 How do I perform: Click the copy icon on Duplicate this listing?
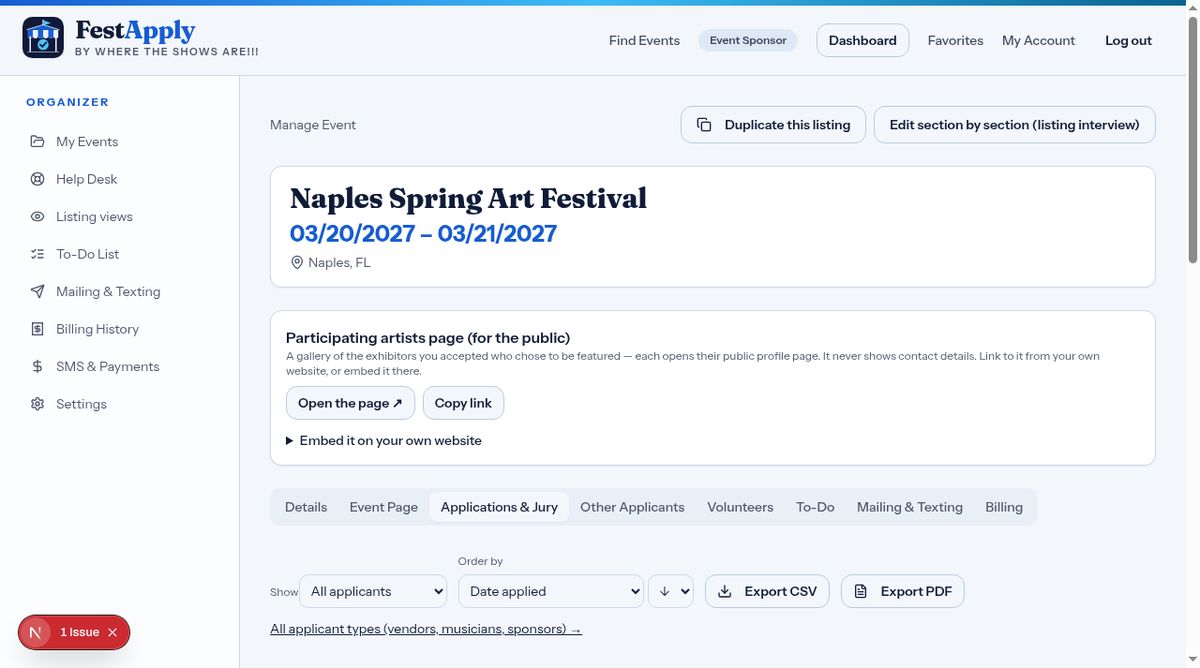[704, 125]
